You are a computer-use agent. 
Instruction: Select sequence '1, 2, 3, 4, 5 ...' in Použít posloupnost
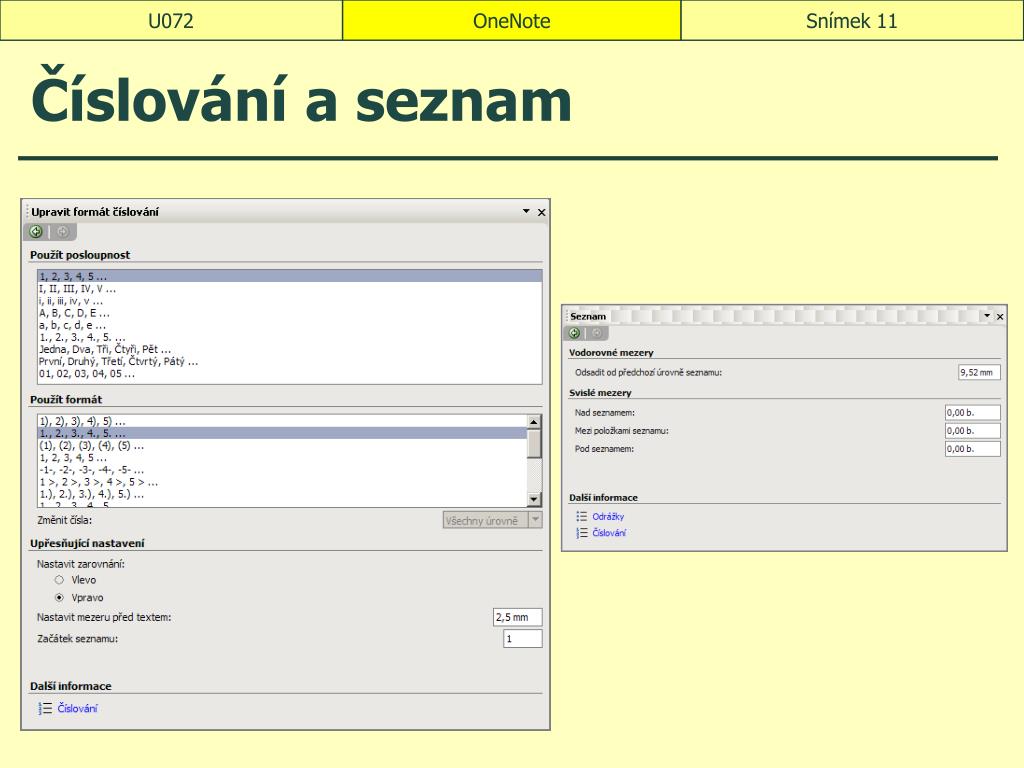[x=290, y=276]
